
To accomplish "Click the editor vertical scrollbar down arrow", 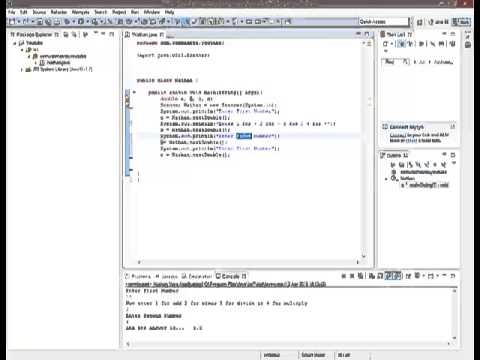I will coord(364,256).
